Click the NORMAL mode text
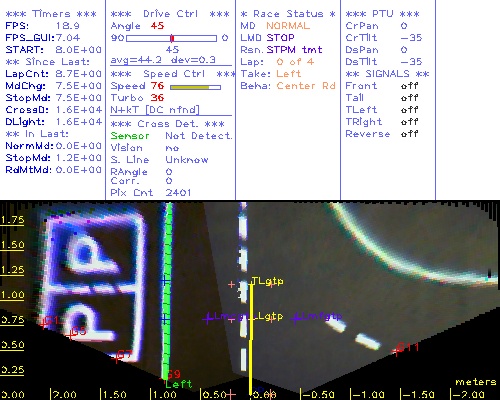Viewport: 500px width, 400px height. click(x=288, y=26)
